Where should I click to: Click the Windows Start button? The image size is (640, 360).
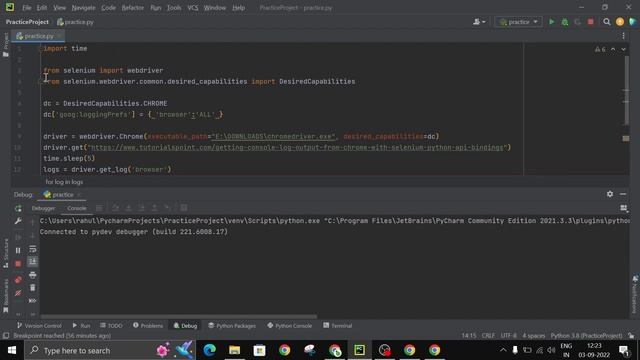click(x=12, y=350)
